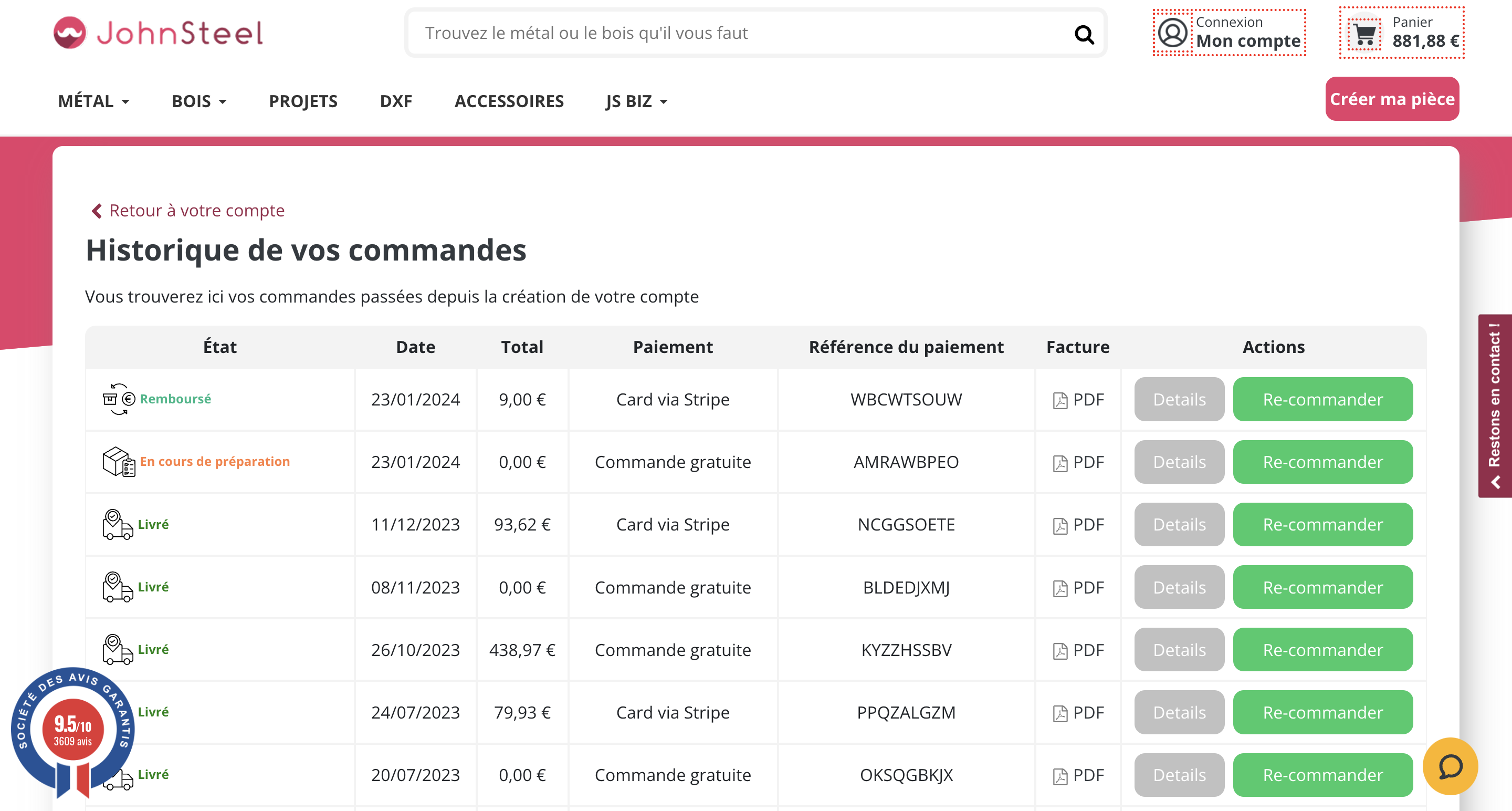Open PDF invoice for OKSQGBKJX
Viewport: 1512px width, 811px height.
[1078, 775]
